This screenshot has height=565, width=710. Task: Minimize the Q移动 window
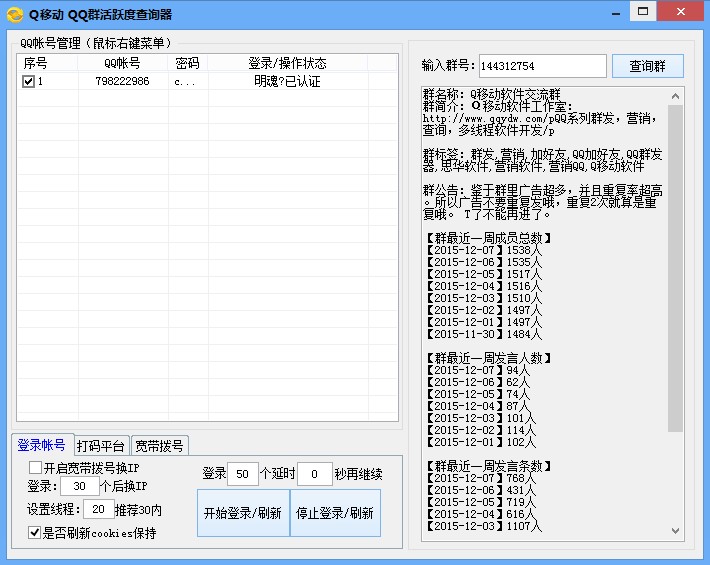point(616,14)
